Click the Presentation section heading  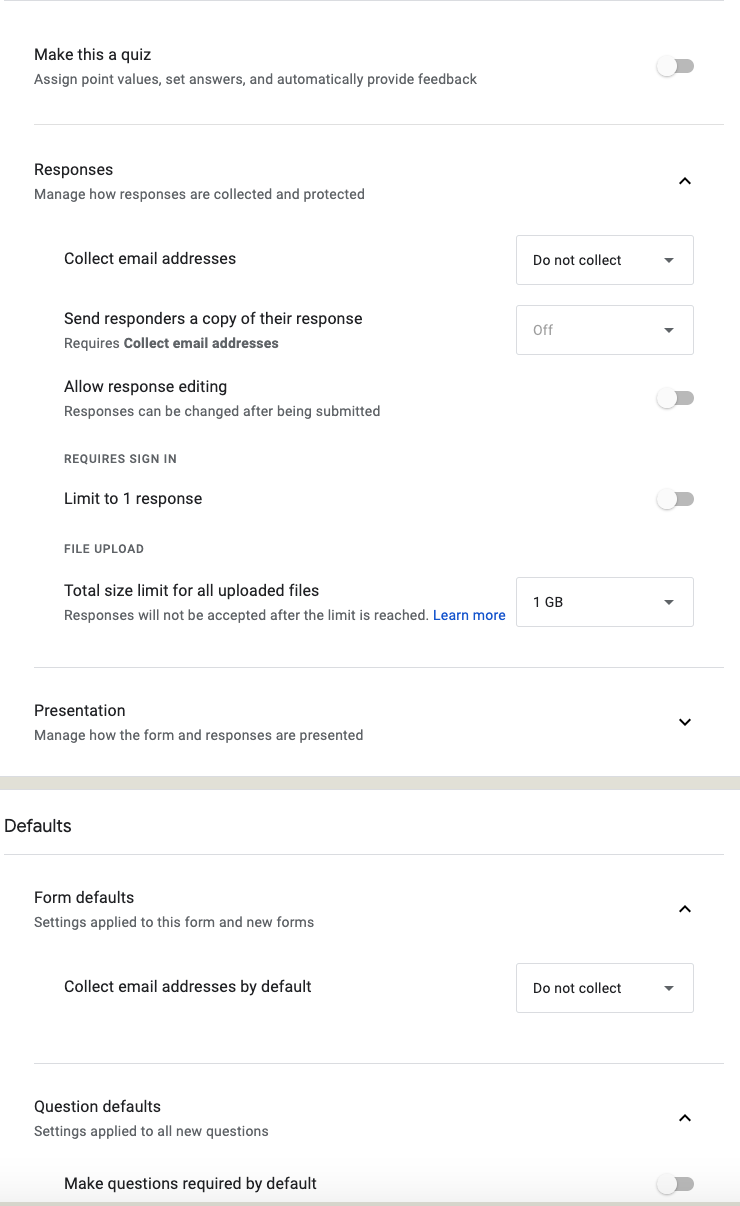(x=80, y=711)
